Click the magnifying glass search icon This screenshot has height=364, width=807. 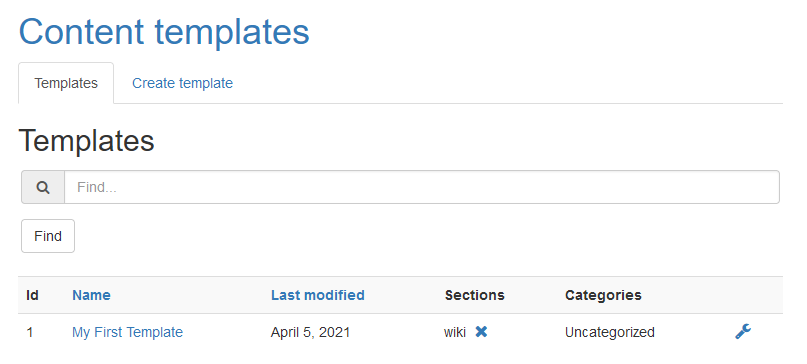(x=43, y=187)
